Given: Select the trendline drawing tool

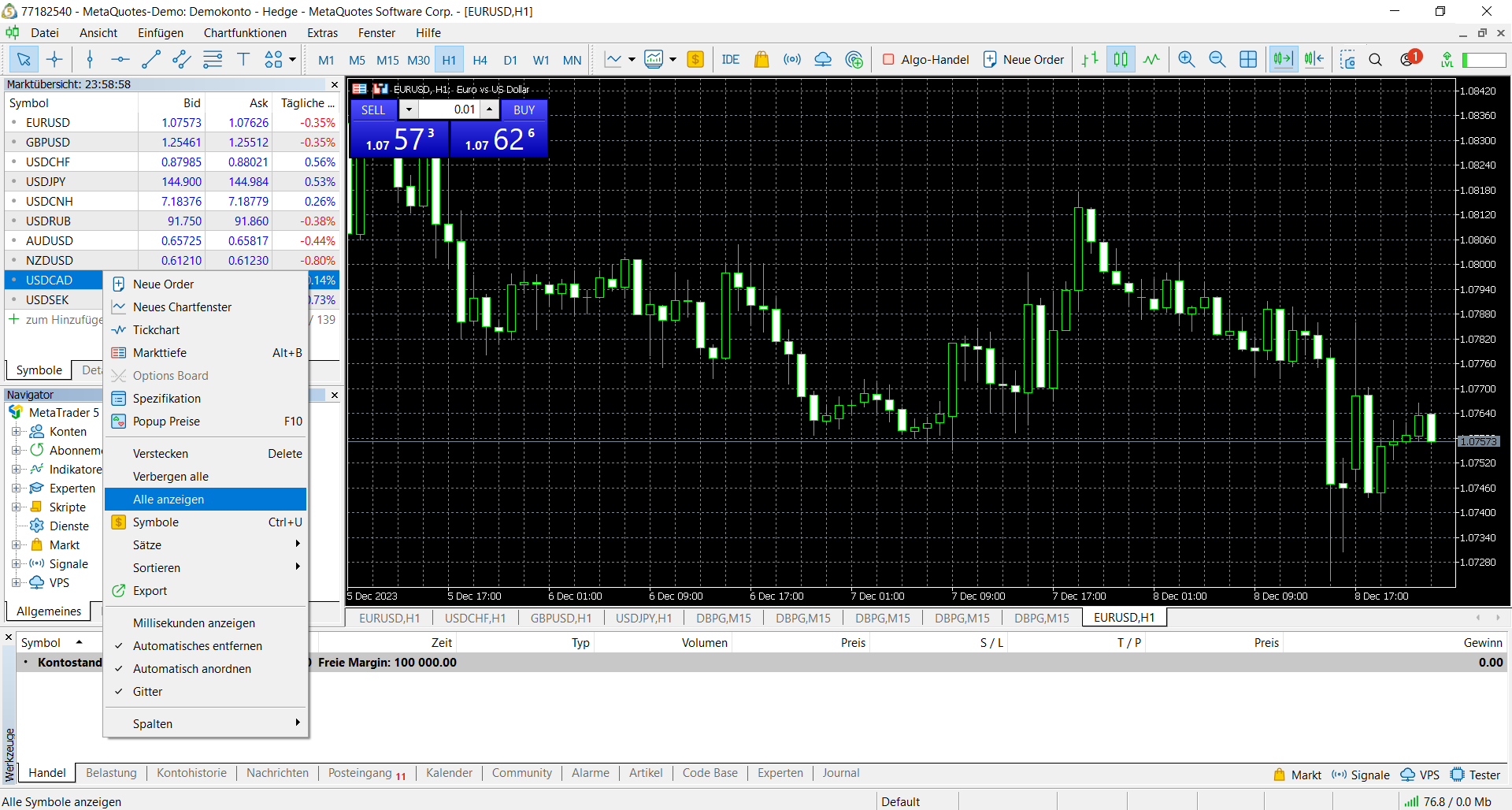Looking at the screenshot, I should pyautogui.click(x=151, y=59).
